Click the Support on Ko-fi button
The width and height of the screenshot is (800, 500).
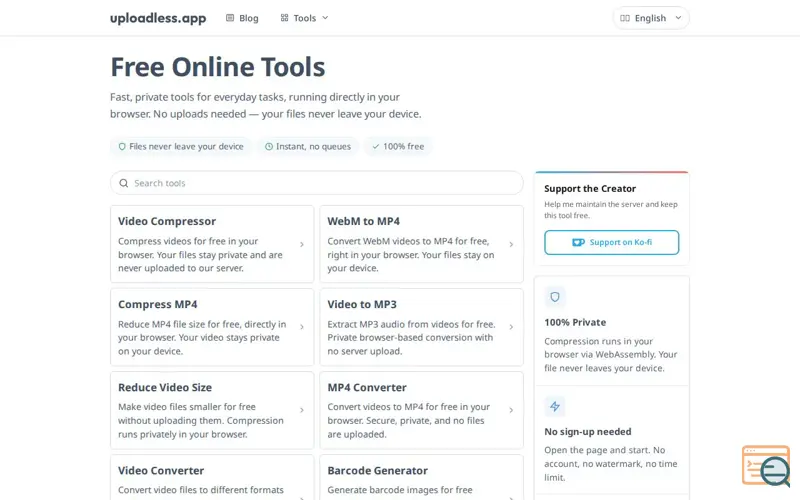612,242
